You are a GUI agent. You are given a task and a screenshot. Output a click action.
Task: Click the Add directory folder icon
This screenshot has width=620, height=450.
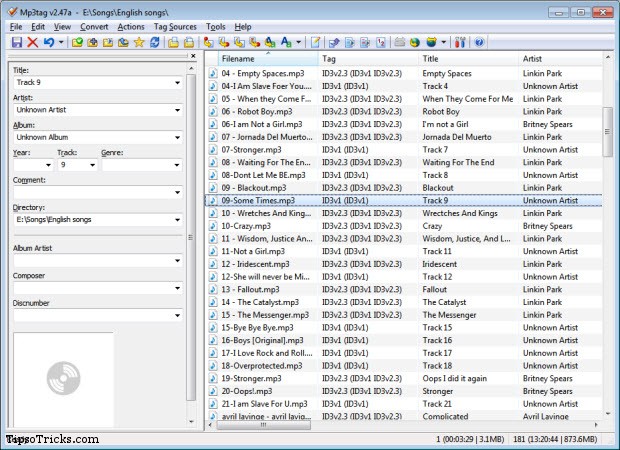tap(93, 42)
